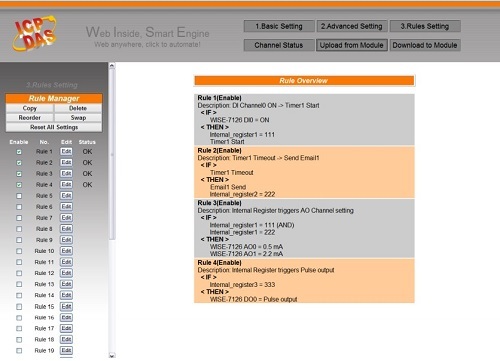Viewport: 500px width, 361px height.
Task: Click 'Email1 Send' action text
Action: pos(228,187)
